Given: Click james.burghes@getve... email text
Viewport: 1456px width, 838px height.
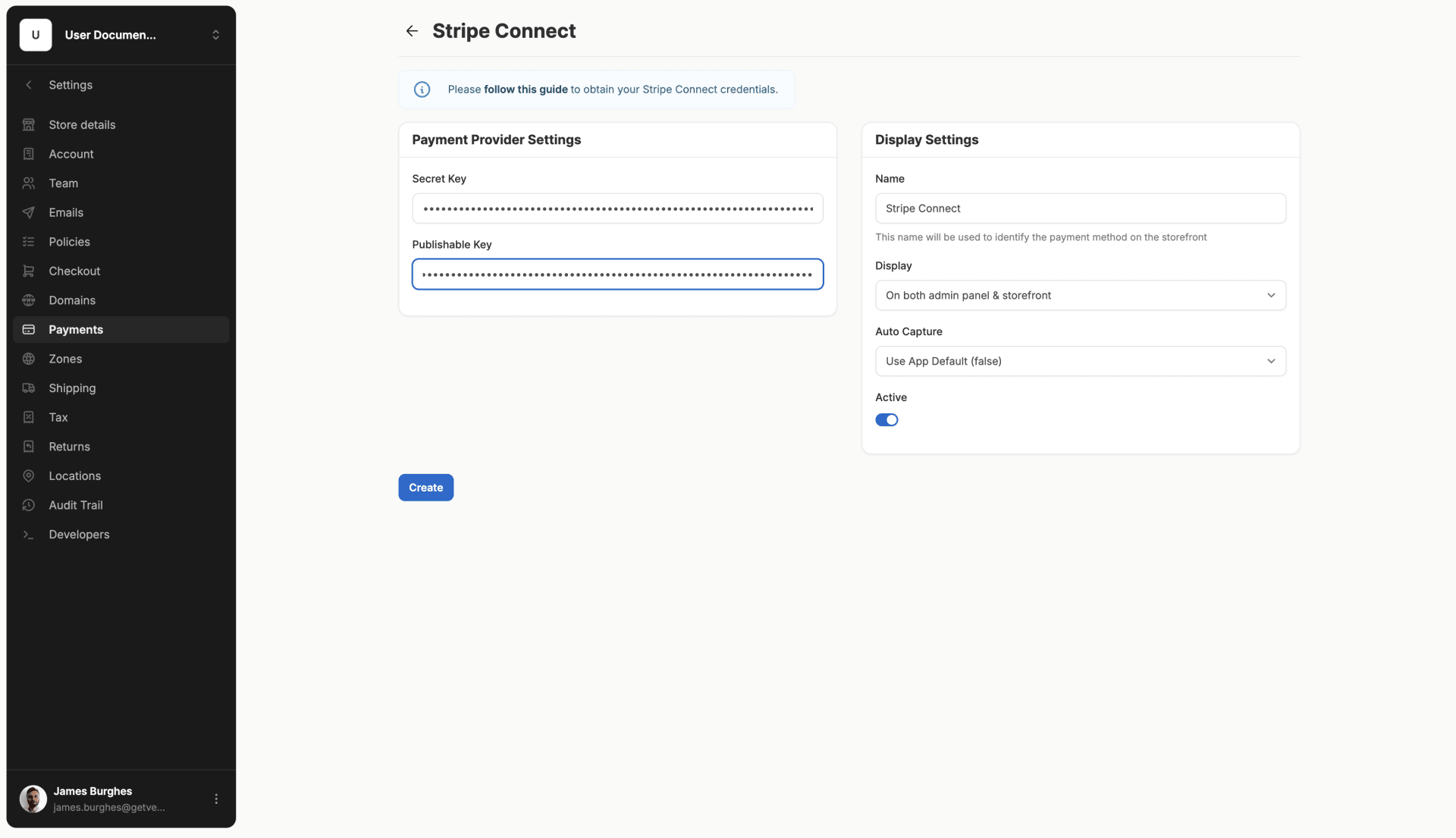Looking at the screenshot, I should [x=109, y=808].
